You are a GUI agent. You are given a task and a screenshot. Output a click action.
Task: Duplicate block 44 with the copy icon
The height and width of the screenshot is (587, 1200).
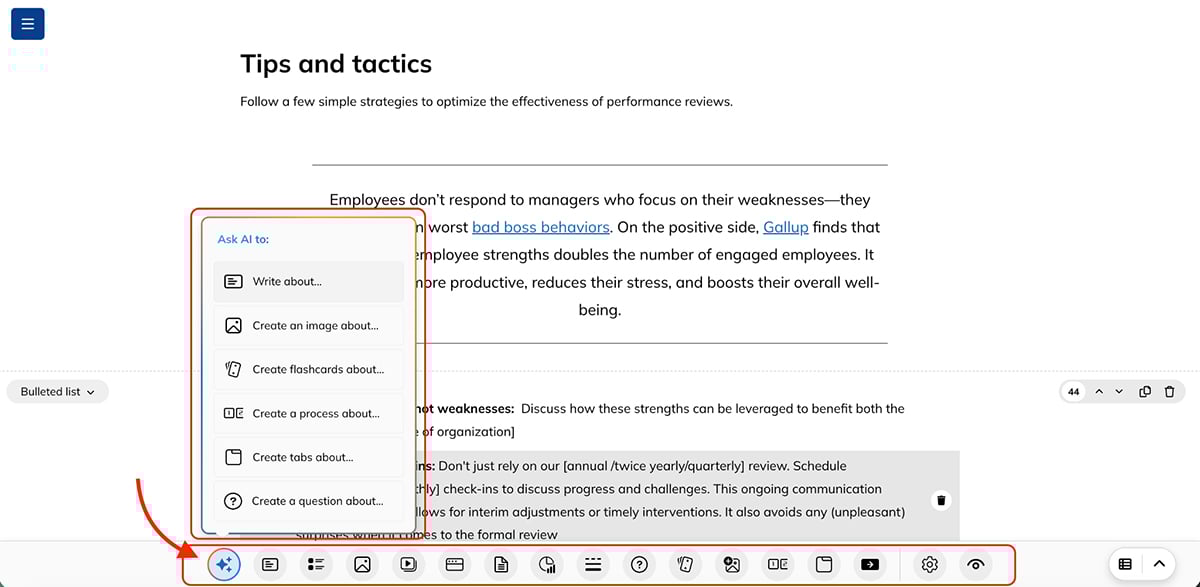(x=1143, y=391)
